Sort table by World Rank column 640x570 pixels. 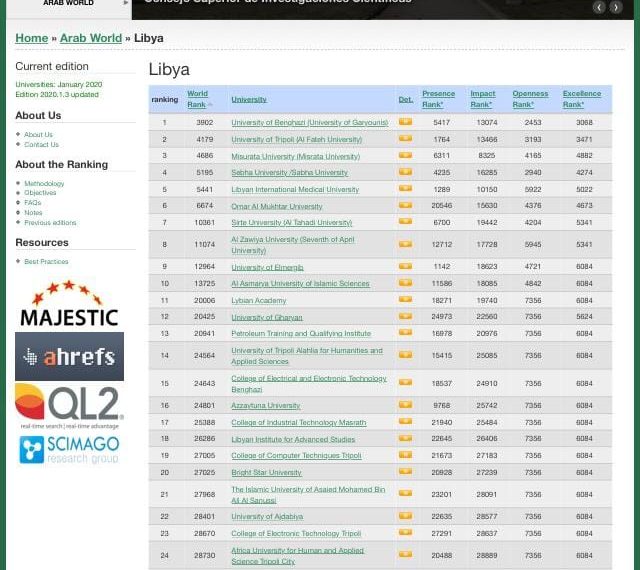[197, 99]
